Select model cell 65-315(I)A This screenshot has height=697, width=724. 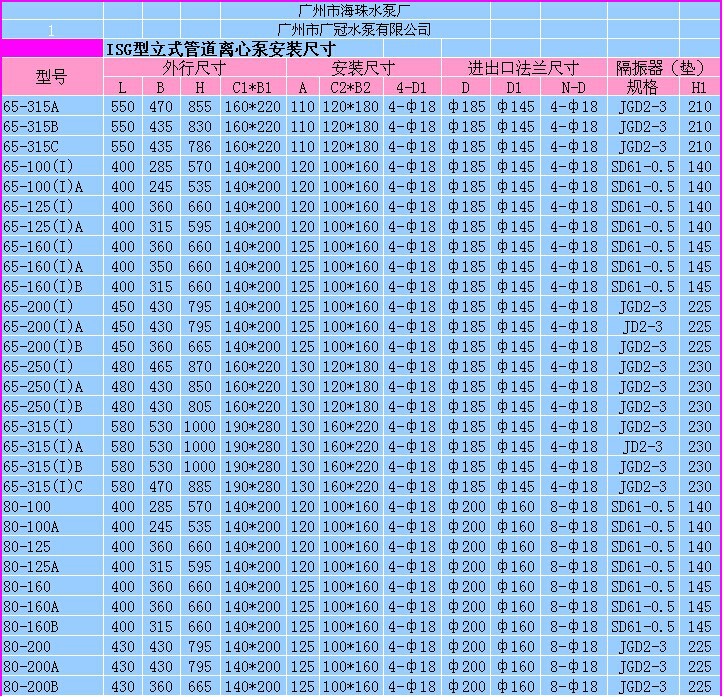(52, 446)
